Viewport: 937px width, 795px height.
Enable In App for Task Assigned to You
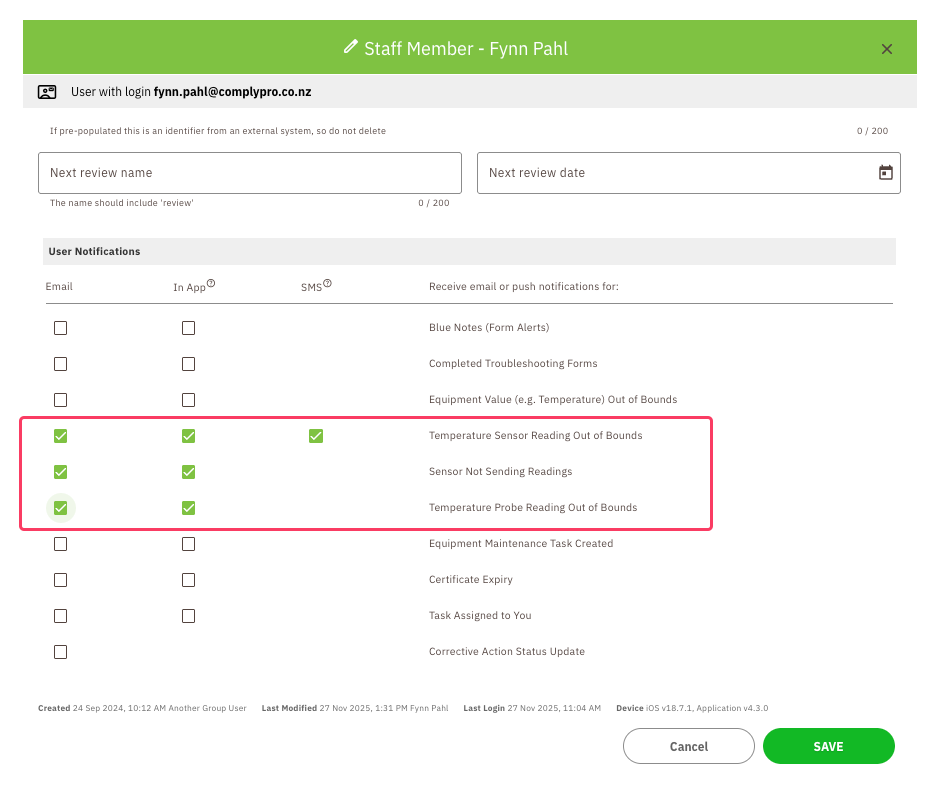[188, 616]
